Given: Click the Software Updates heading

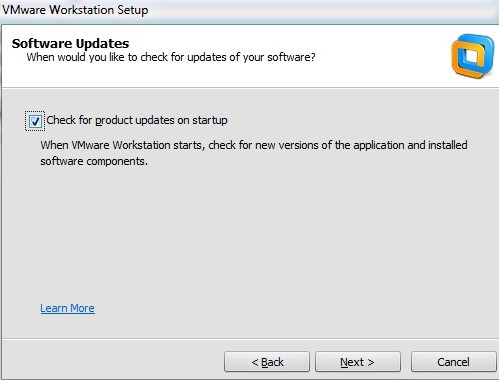Looking at the screenshot, I should pos(70,43).
